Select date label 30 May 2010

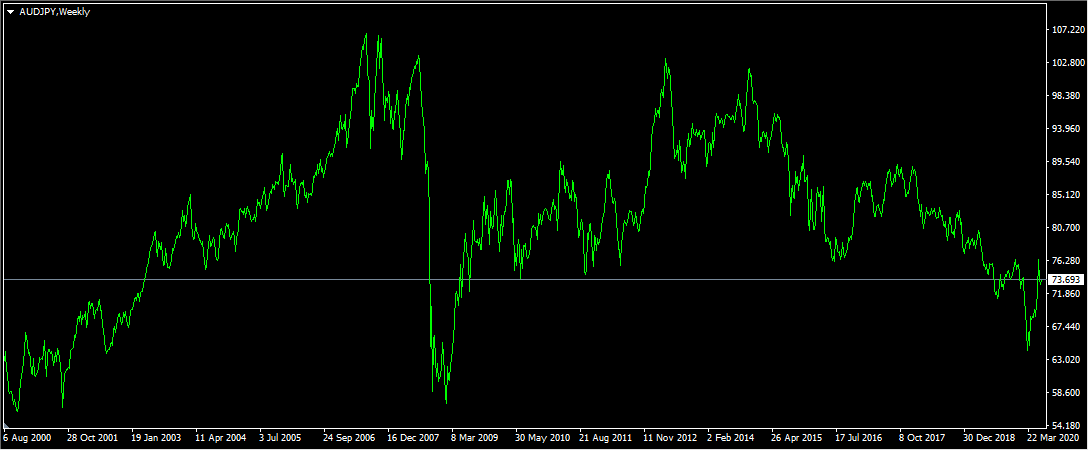[x=540, y=439]
